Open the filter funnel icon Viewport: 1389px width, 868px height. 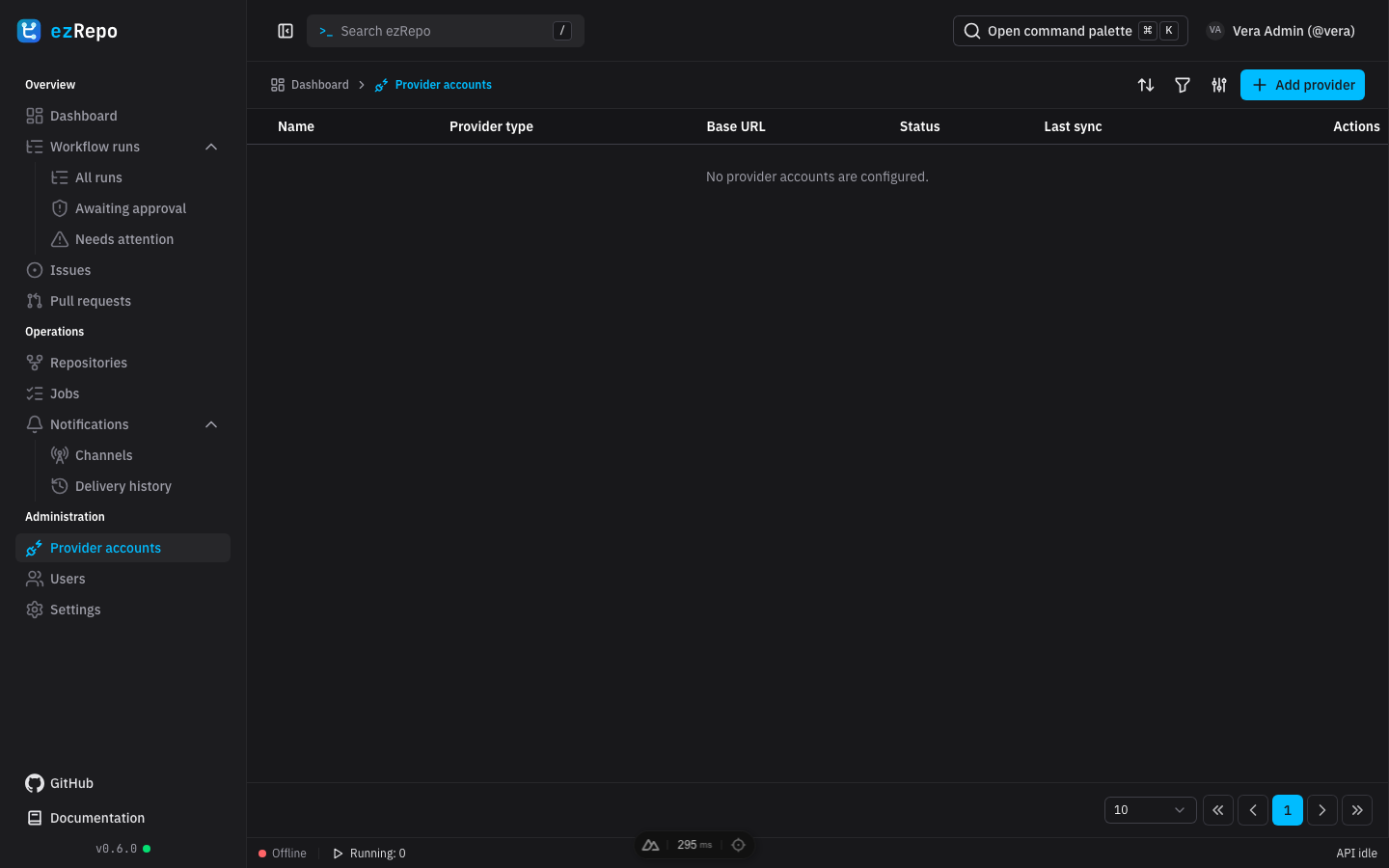click(x=1183, y=85)
